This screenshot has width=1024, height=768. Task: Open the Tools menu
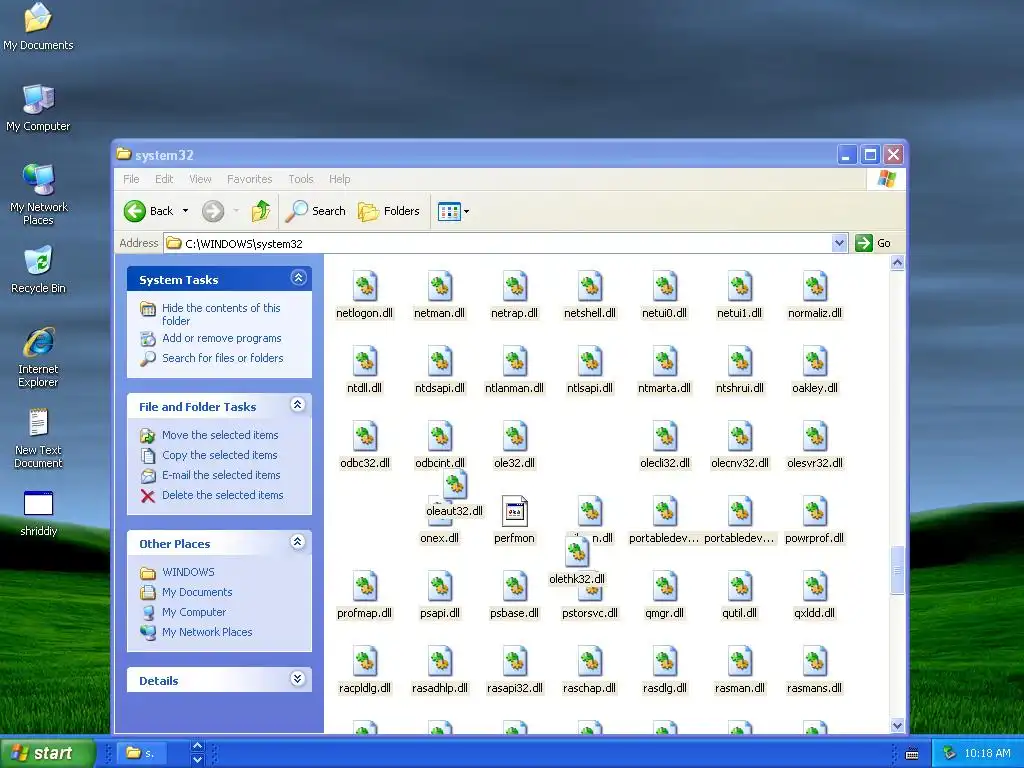[301, 179]
